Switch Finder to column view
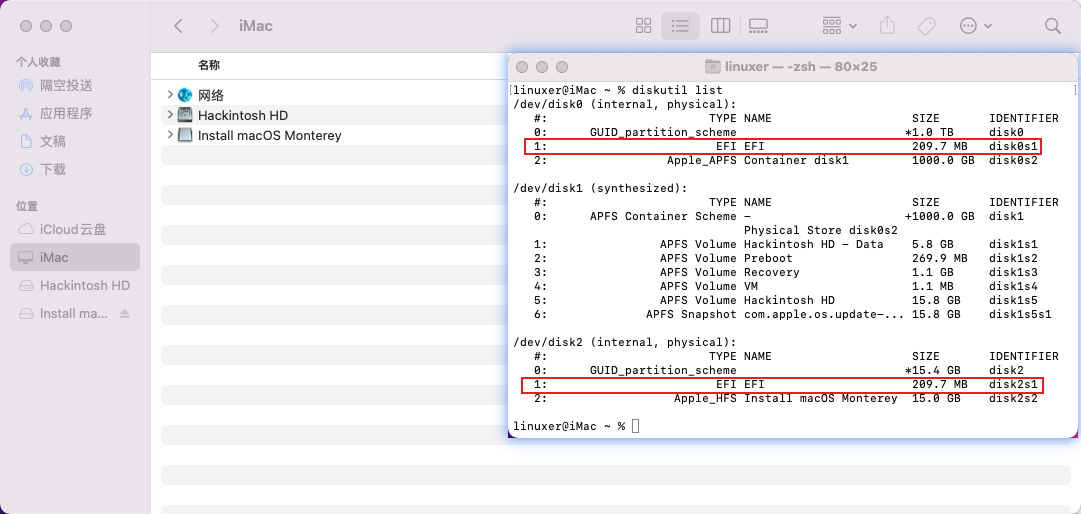Screen dimensions: 1081x514 tap(719, 26)
